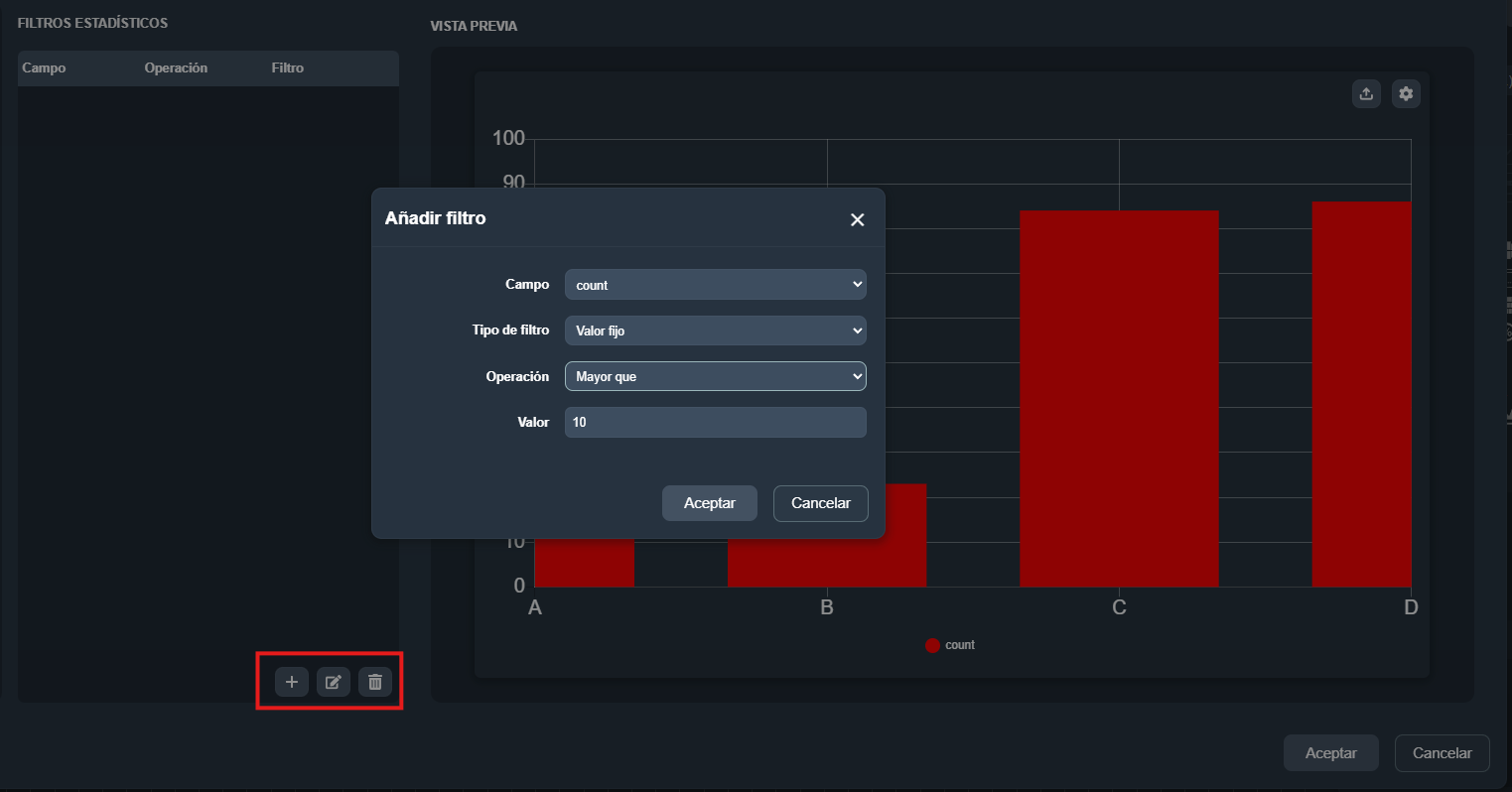Toggle the count series red legend swatch
This screenshot has width=1512, height=792.
(x=932, y=645)
